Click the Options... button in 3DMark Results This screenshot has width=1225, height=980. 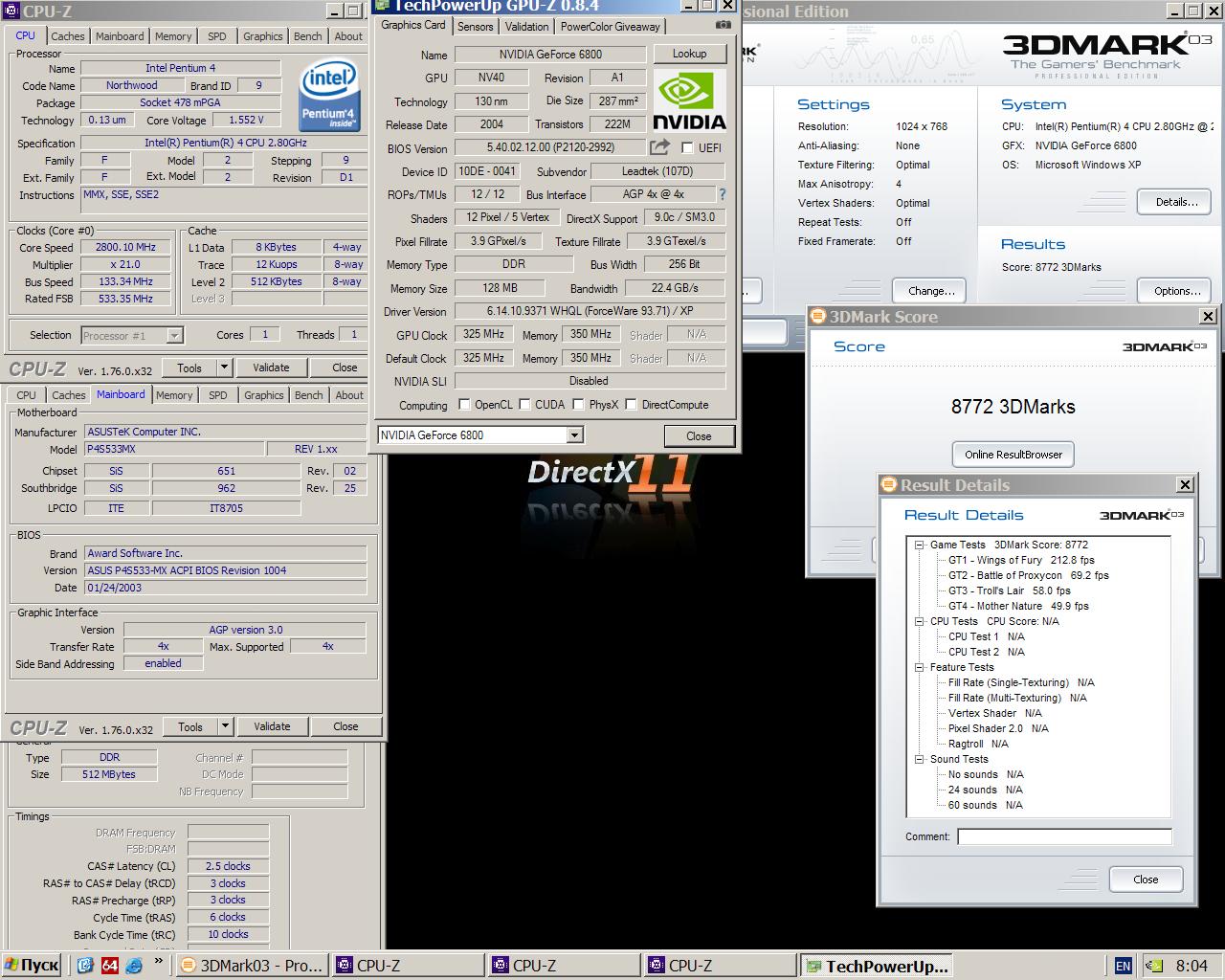[1176, 291]
